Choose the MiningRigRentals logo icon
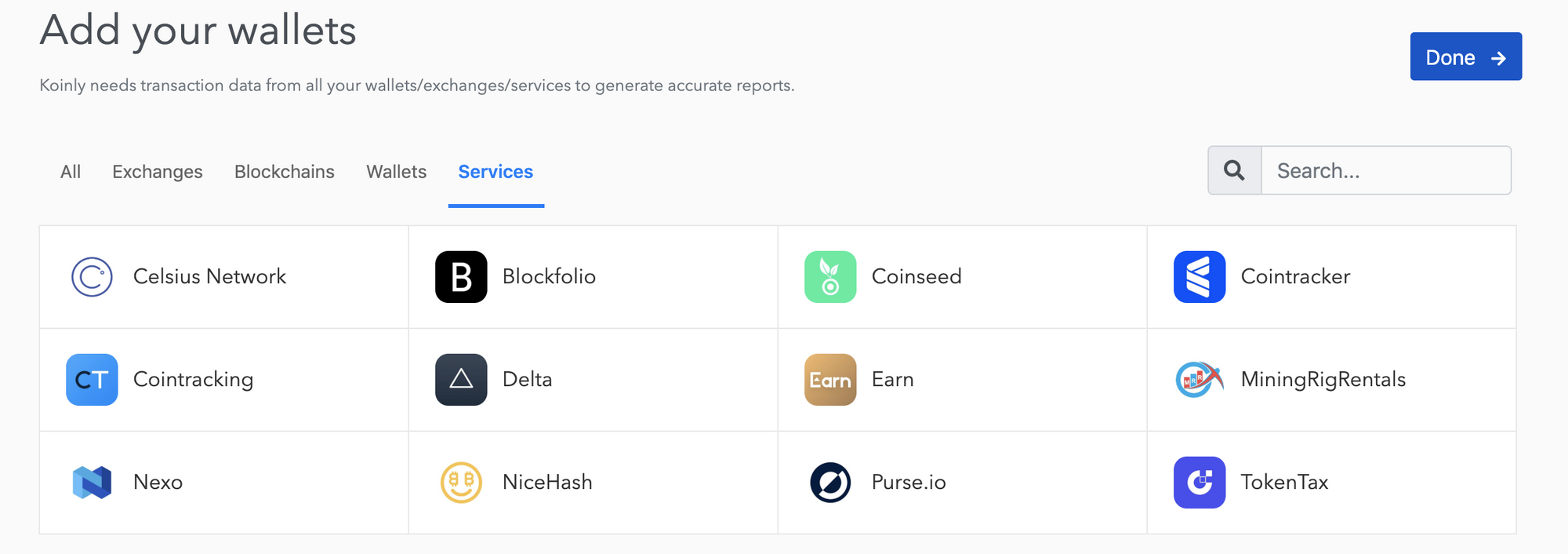The height and width of the screenshot is (554, 1568). [1200, 380]
